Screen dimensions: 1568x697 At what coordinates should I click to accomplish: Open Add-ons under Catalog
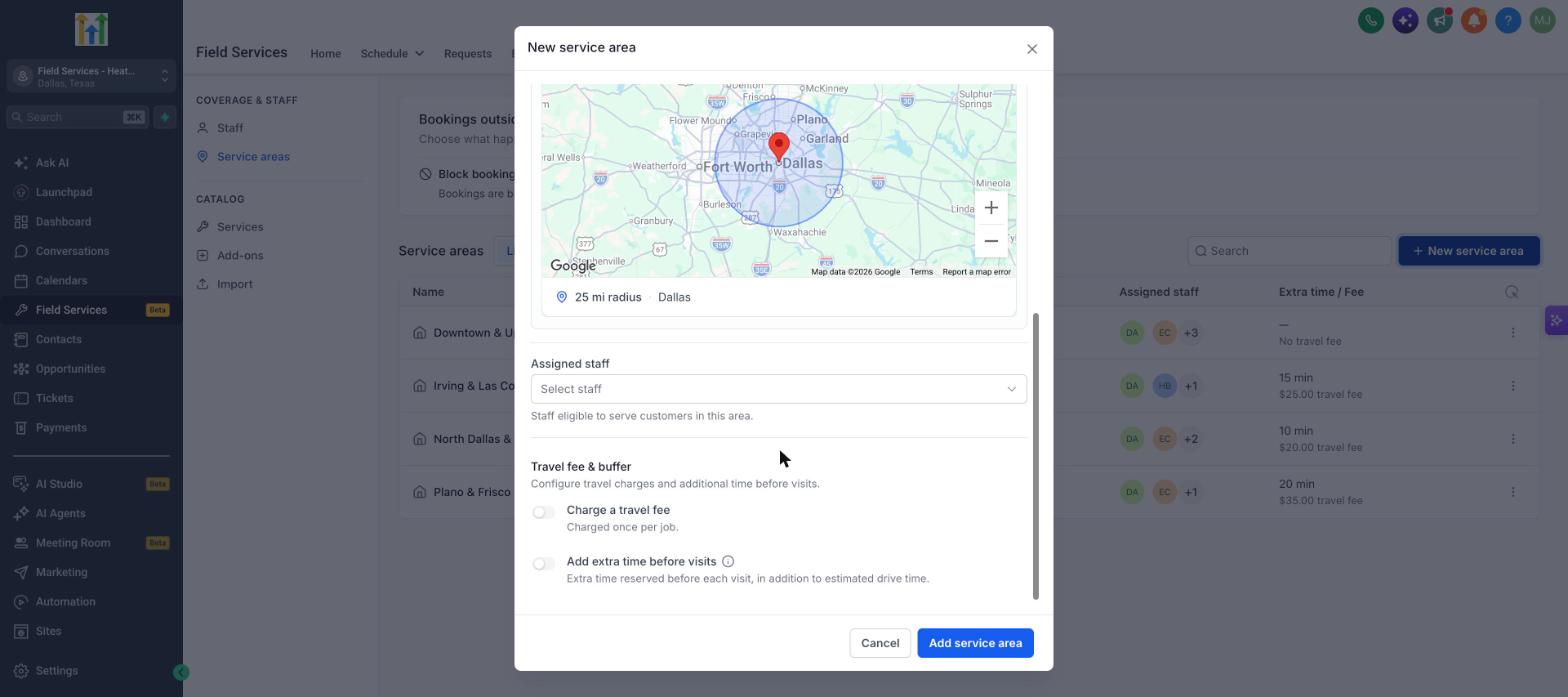click(x=240, y=256)
